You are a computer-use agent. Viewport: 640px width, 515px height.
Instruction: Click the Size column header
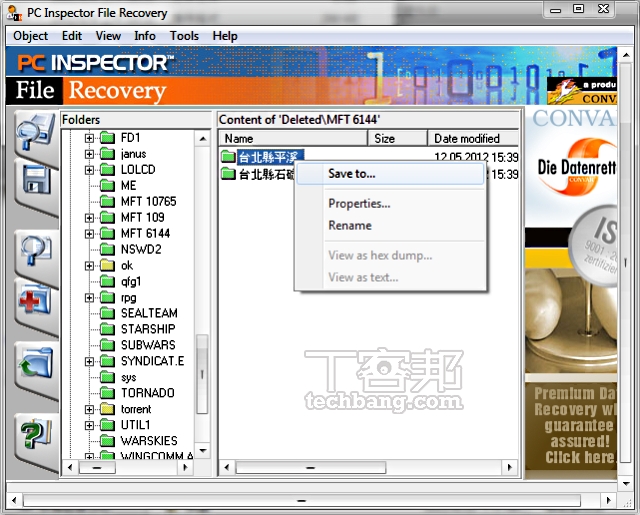385,138
